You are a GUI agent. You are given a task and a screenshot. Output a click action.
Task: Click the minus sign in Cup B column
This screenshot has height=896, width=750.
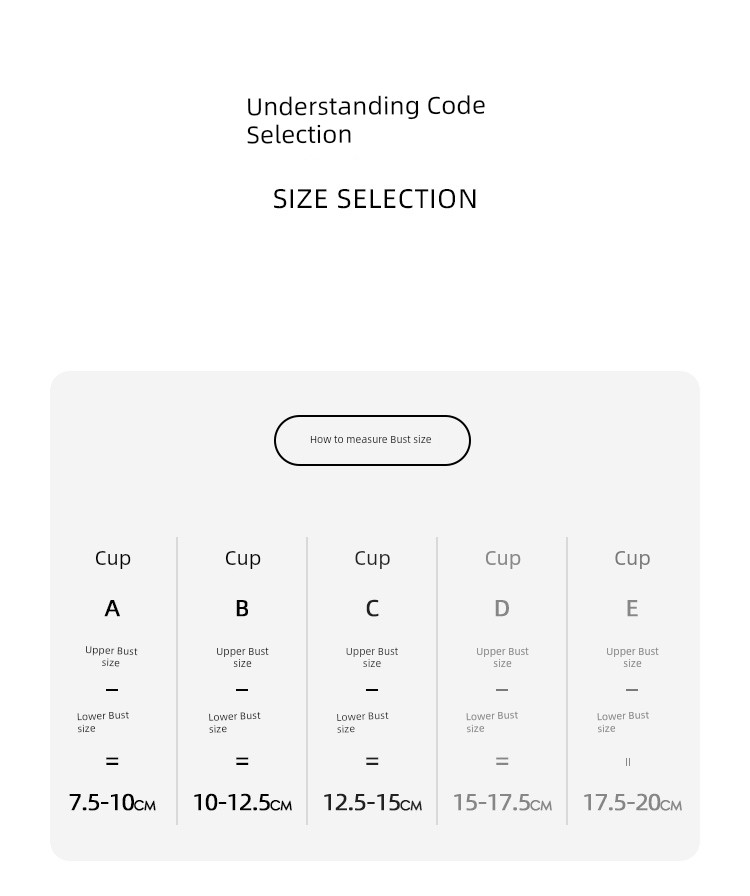(242, 690)
